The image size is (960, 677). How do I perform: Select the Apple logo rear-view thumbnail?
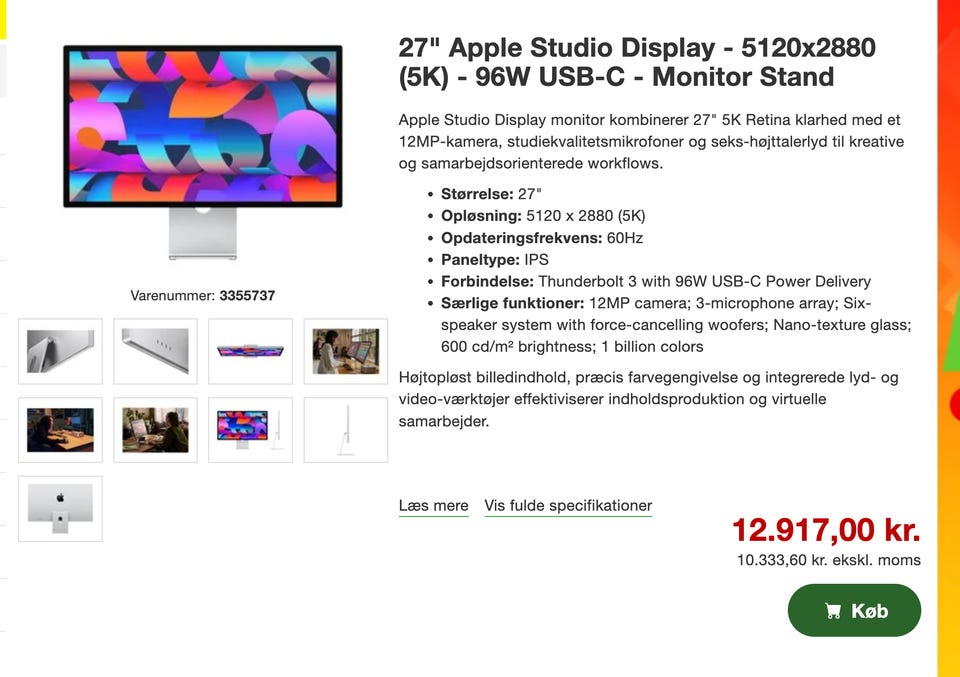(61, 509)
